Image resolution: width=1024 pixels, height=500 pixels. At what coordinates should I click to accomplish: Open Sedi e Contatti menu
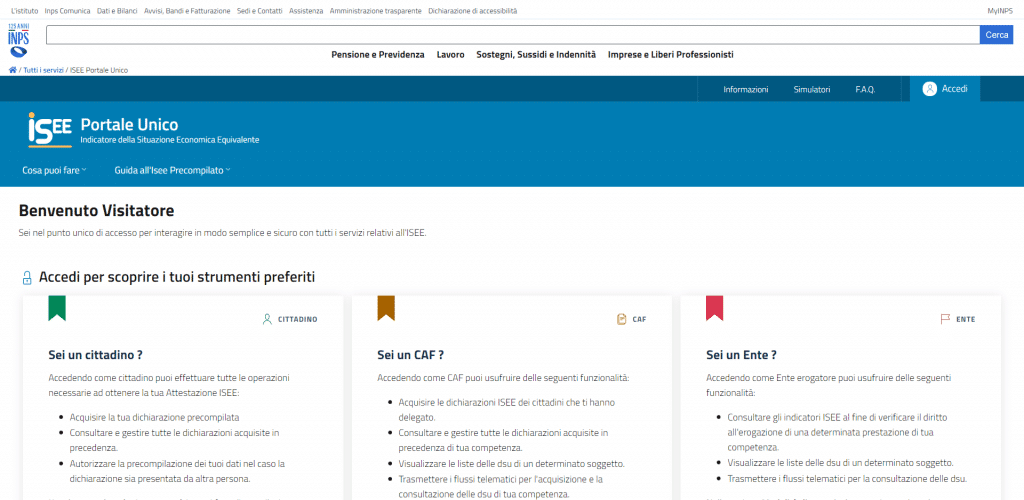click(x=260, y=11)
